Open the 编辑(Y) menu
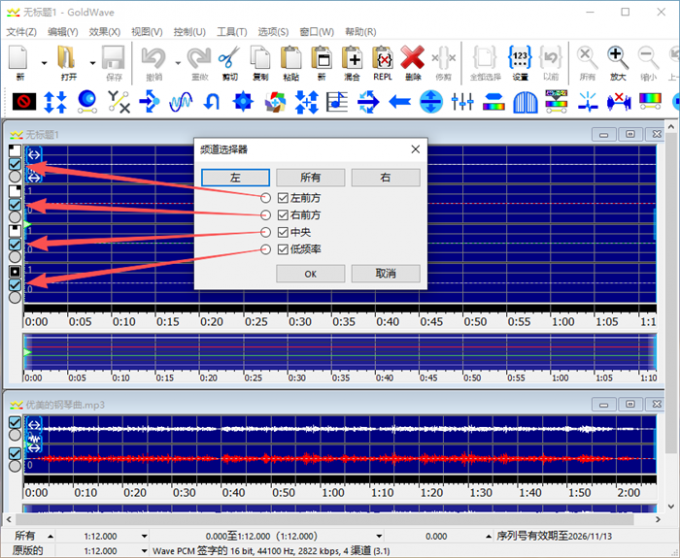The height and width of the screenshot is (558, 680). click(63, 32)
